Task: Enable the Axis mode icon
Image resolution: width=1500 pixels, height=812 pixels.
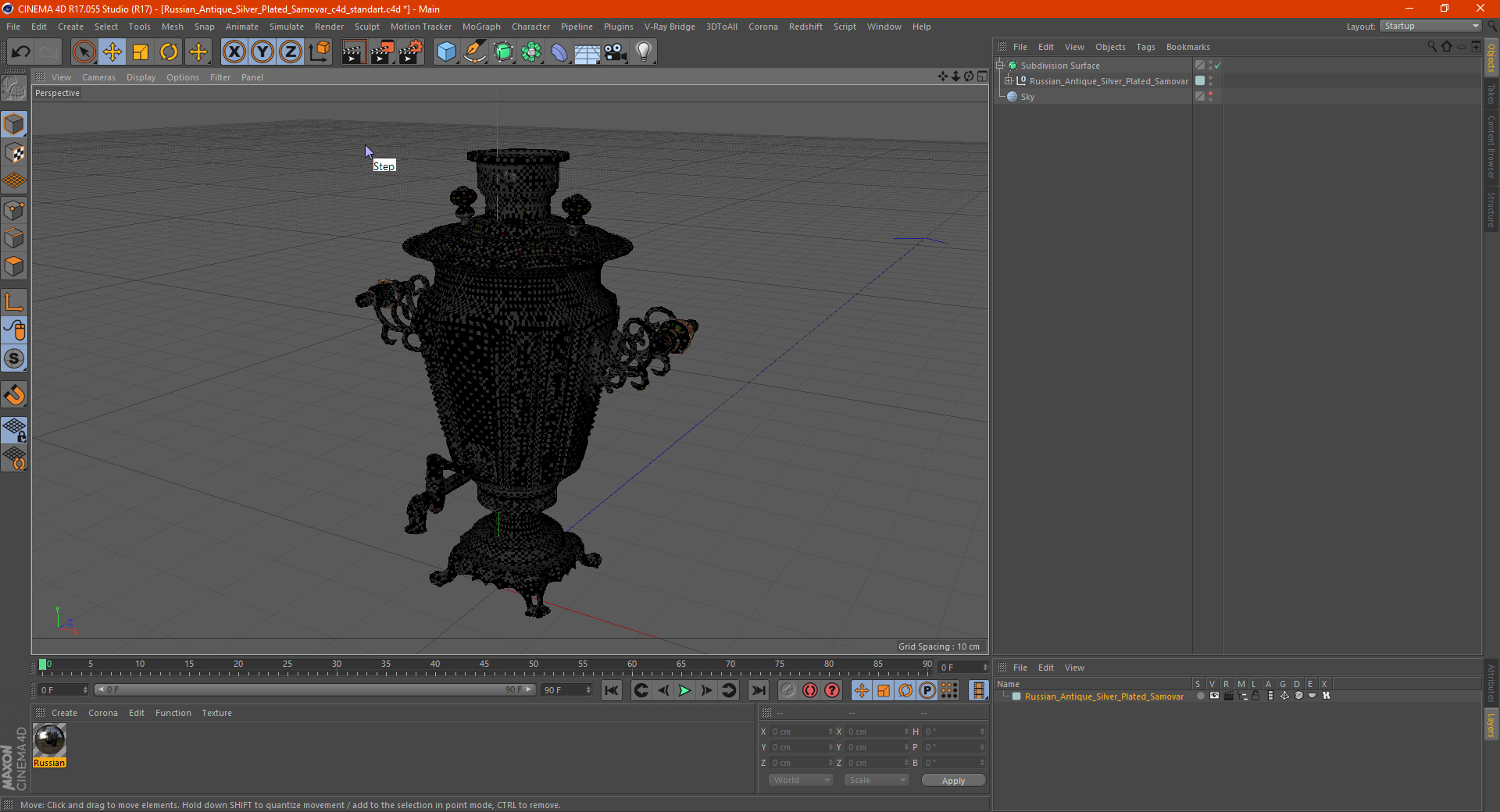Action: coord(14,302)
